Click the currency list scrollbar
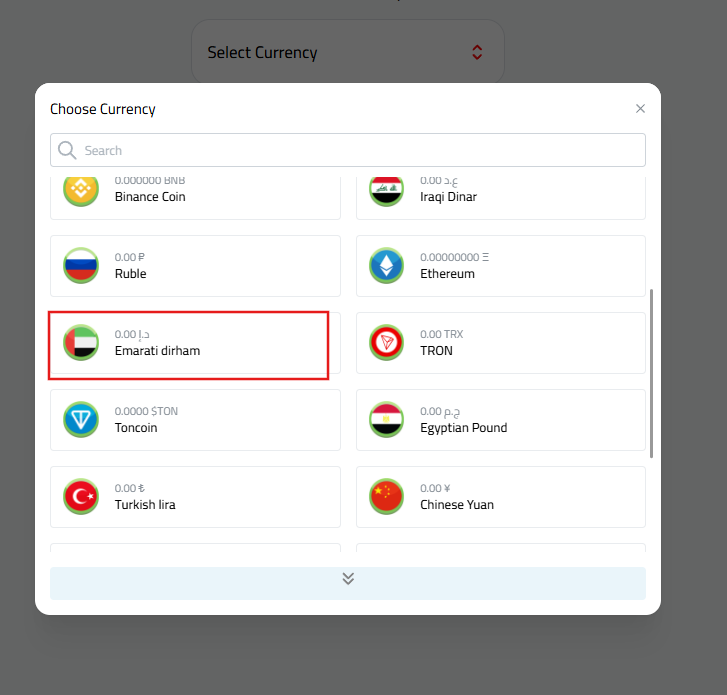This screenshot has width=727, height=695. coord(652,373)
